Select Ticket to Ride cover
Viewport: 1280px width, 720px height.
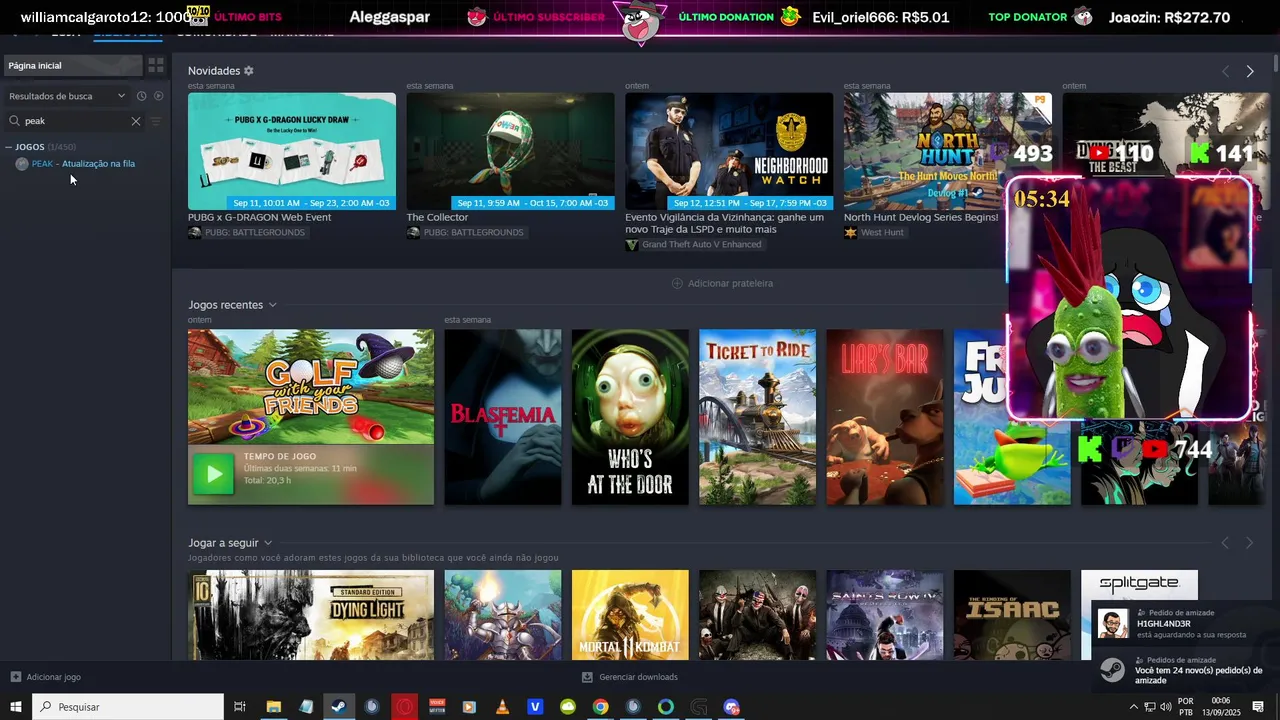point(757,417)
